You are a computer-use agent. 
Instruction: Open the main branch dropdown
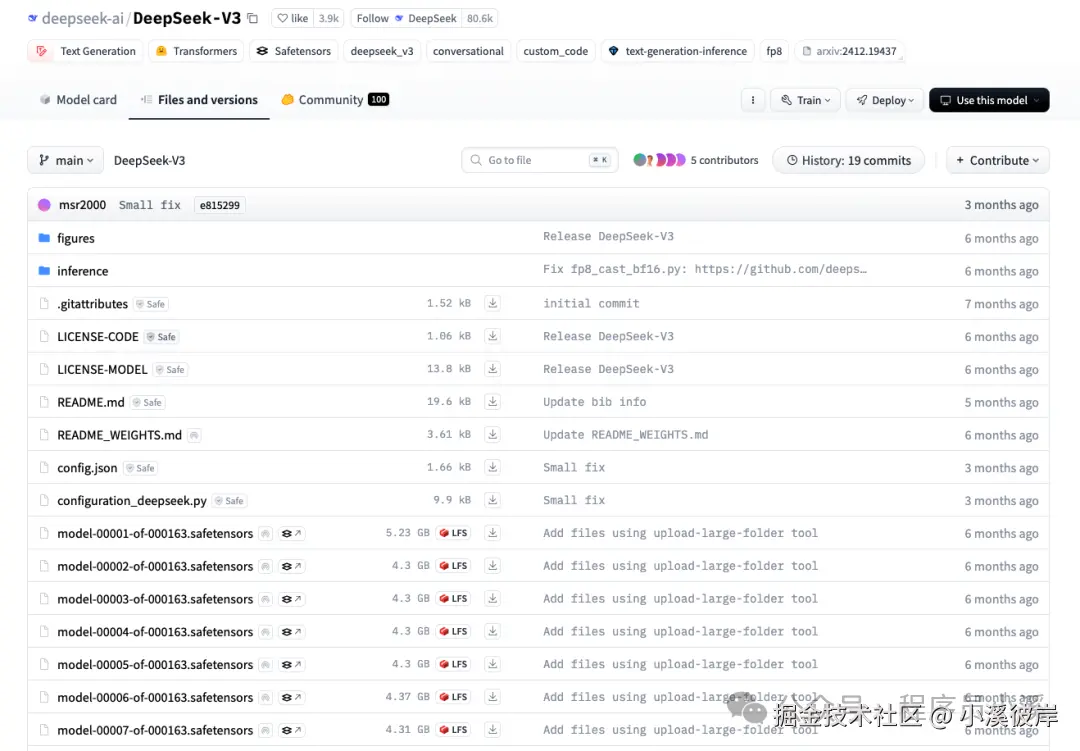65,160
